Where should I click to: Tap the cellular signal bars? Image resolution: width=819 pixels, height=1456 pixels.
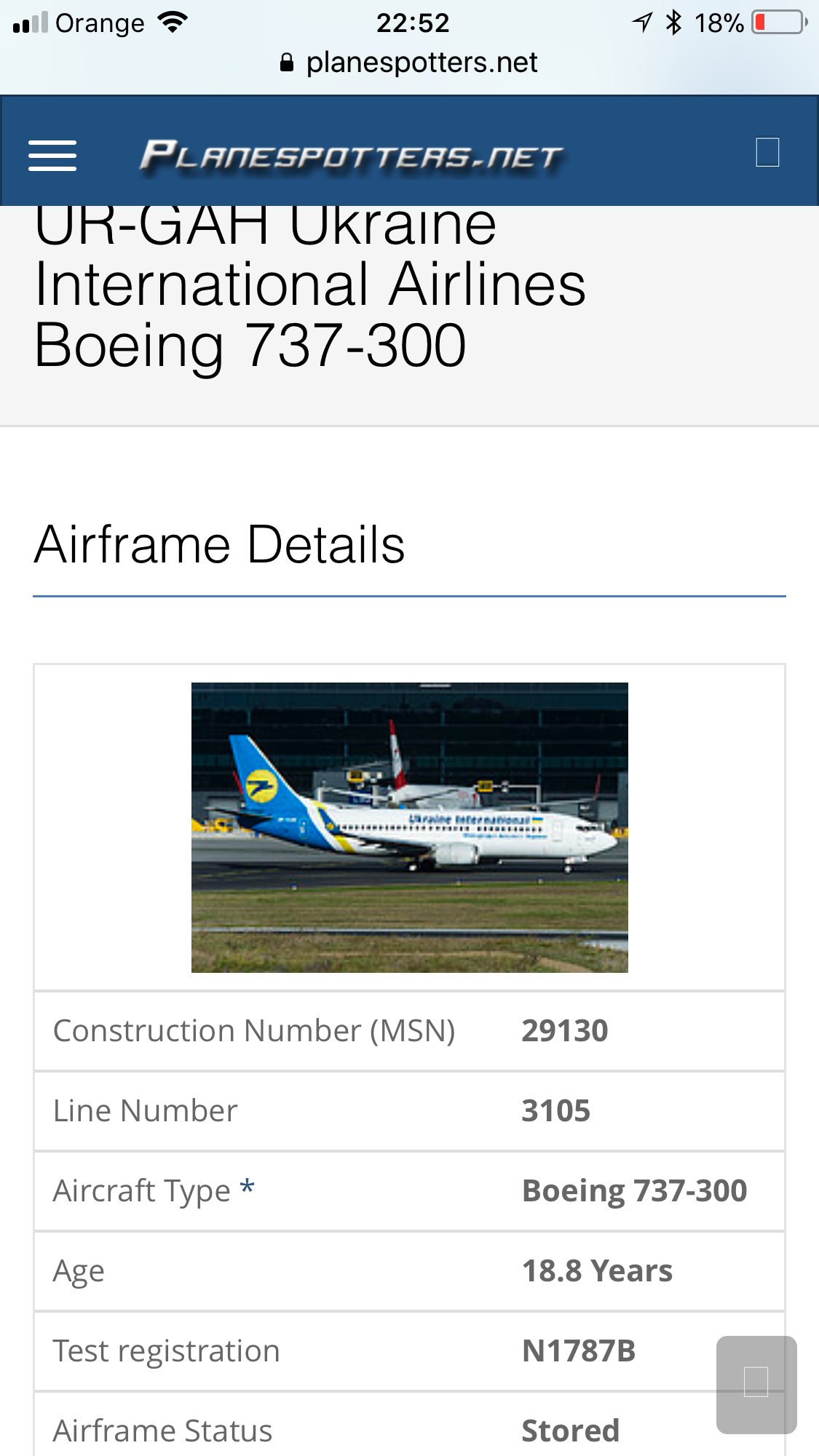[31, 23]
